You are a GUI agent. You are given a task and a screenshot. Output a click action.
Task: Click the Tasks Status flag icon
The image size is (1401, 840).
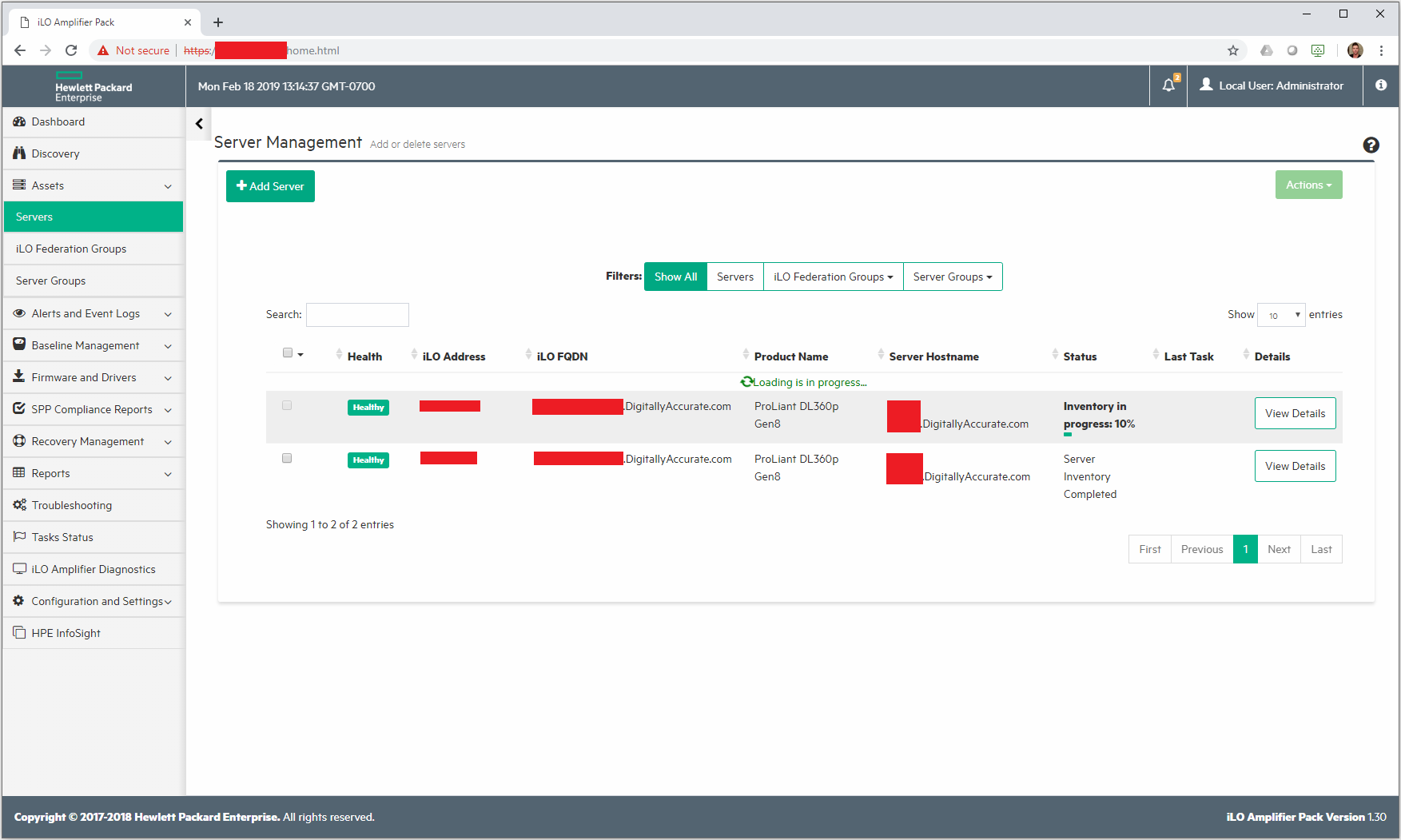[x=19, y=536]
